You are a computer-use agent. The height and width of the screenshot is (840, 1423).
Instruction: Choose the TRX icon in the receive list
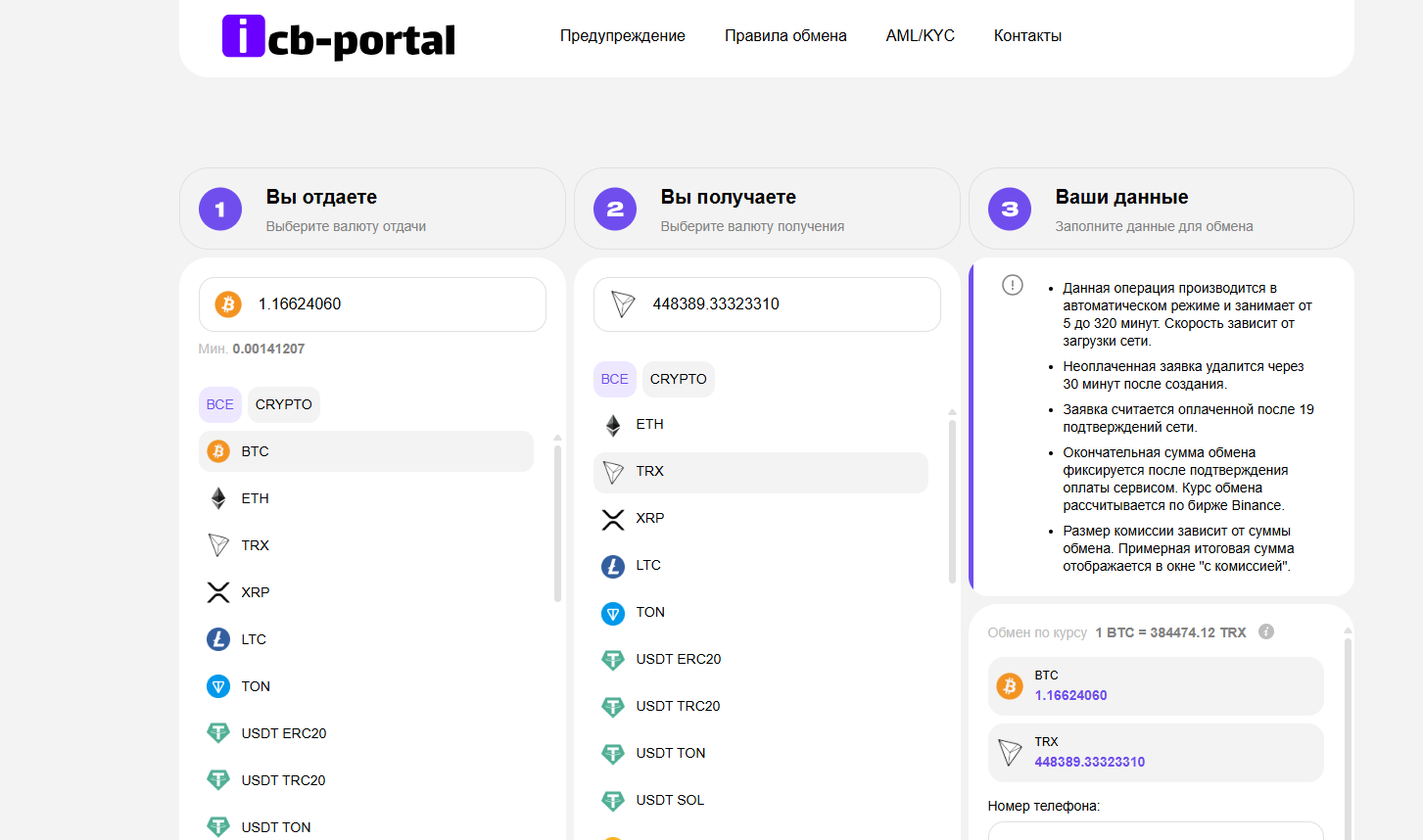click(613, 471)
